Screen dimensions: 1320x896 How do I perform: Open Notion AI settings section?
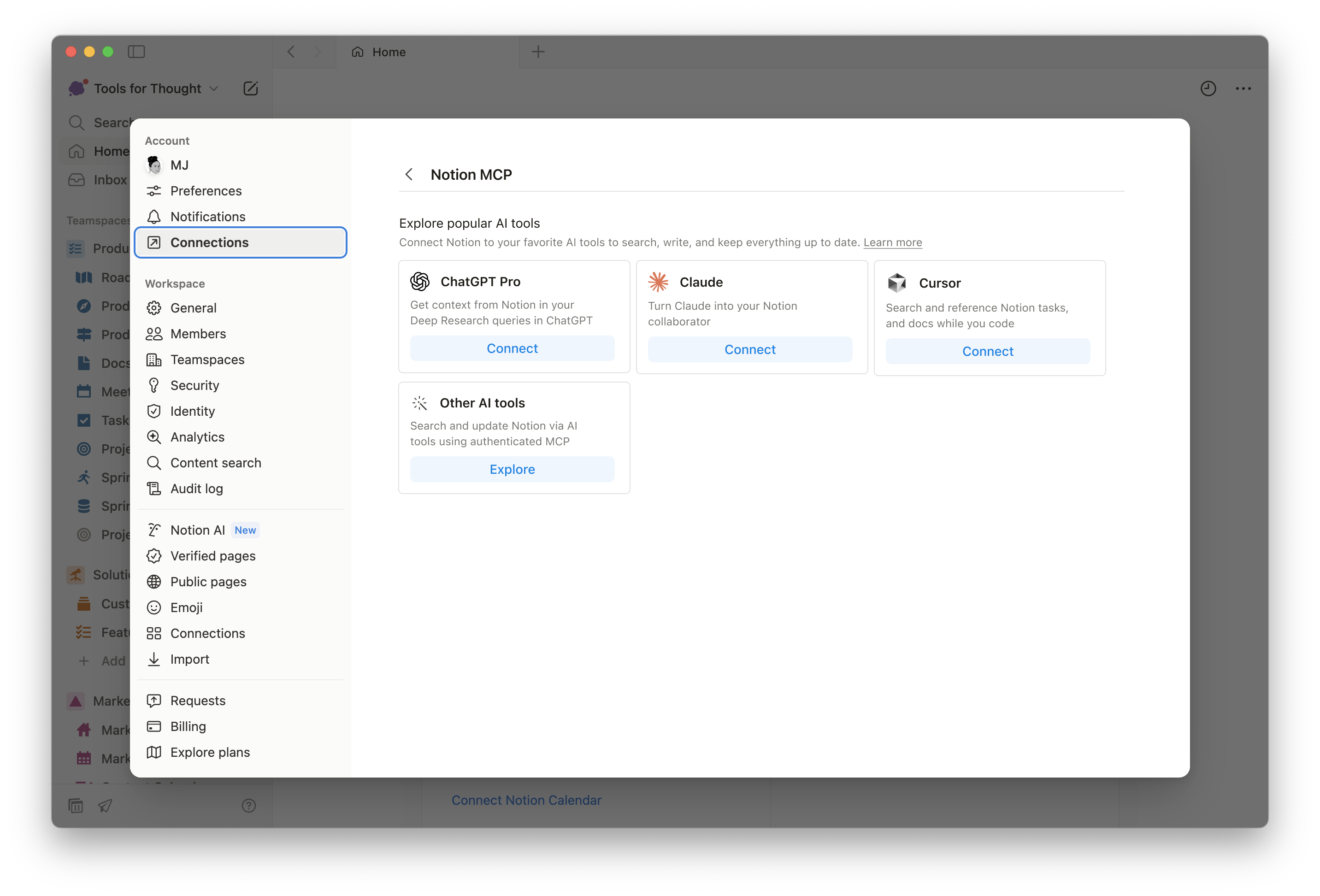(198, 530)
